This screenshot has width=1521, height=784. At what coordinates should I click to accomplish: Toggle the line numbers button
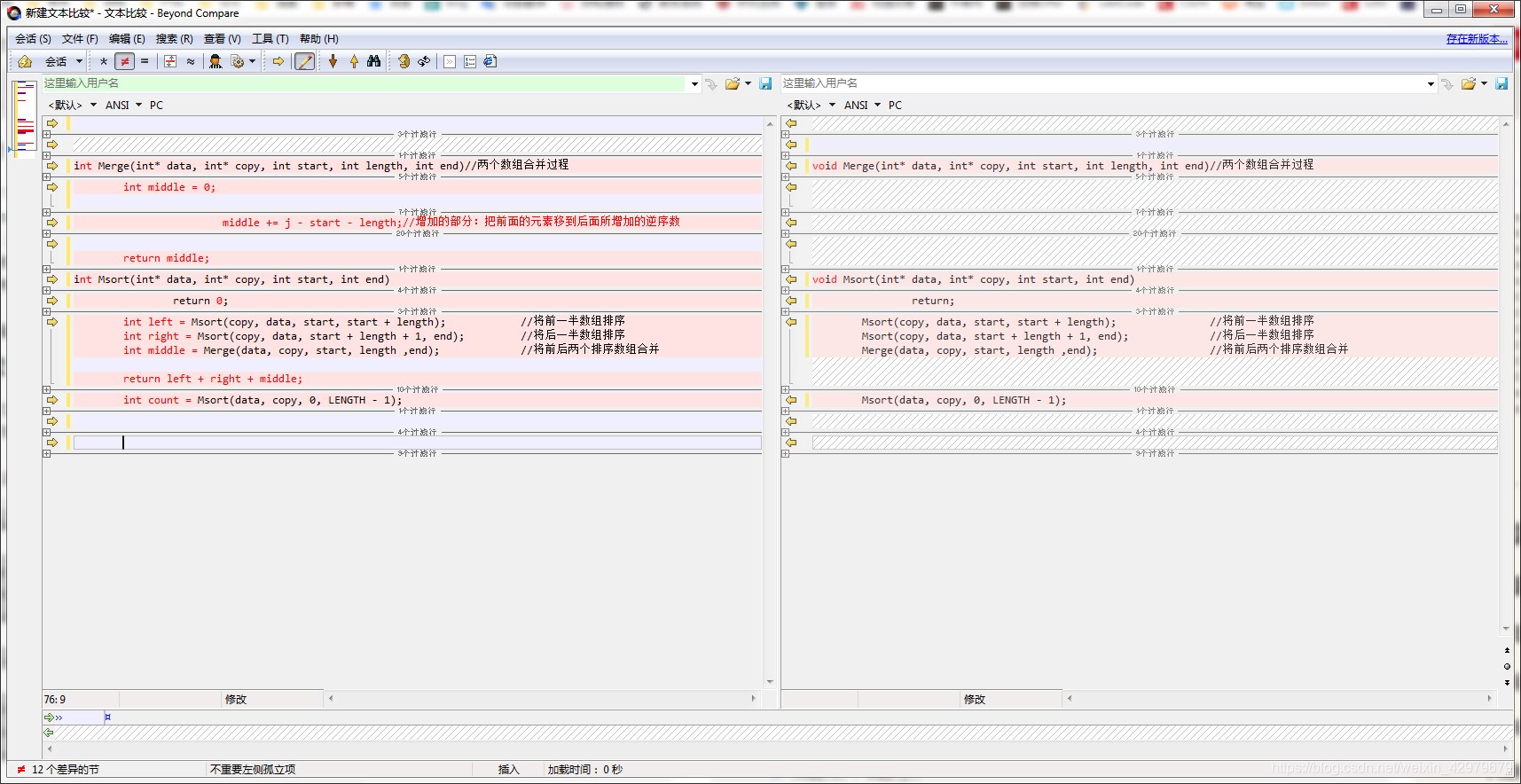pyautogui.click(x=470, y=61)
